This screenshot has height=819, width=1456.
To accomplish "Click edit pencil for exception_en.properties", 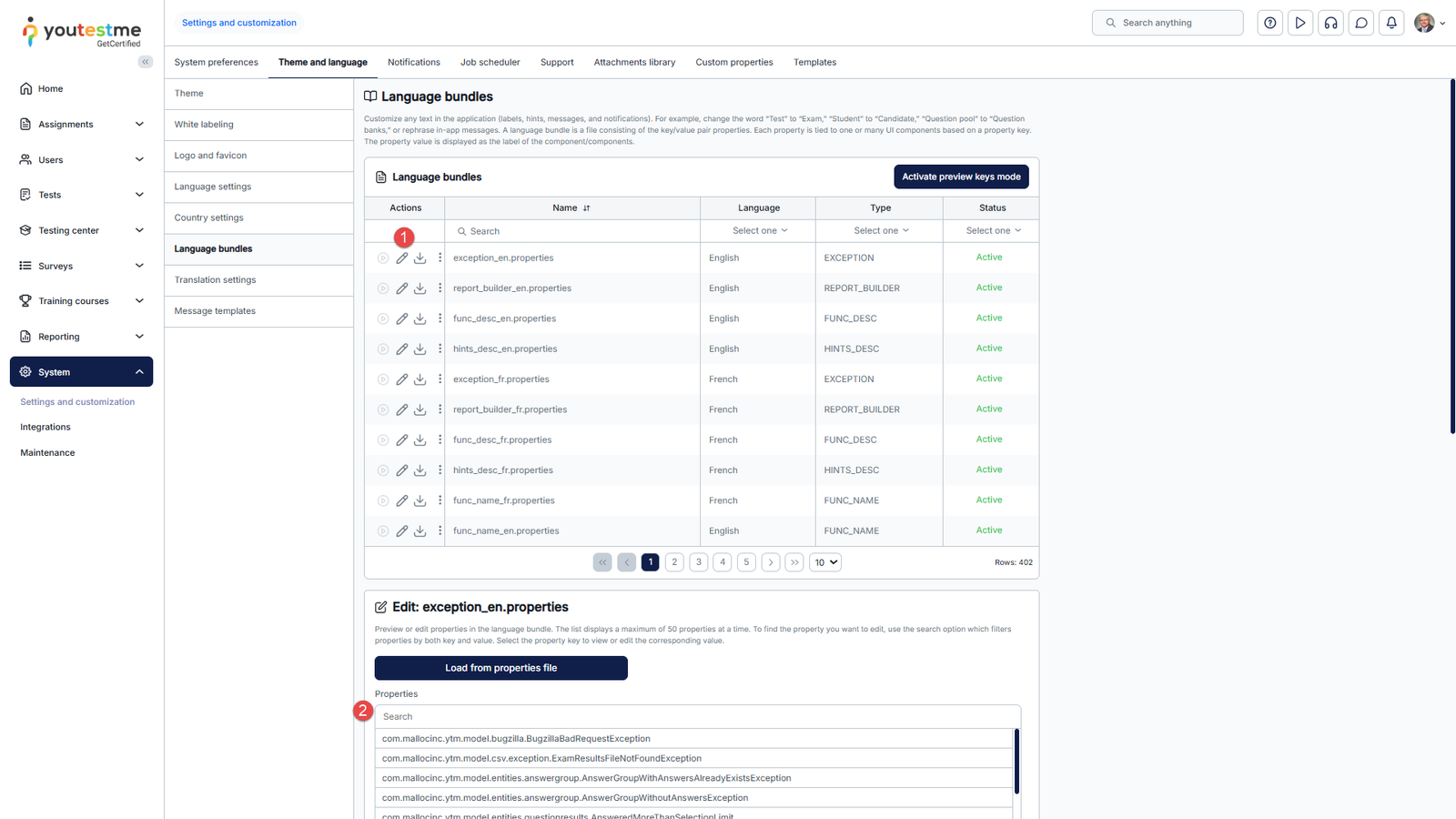I will [401, 258].
